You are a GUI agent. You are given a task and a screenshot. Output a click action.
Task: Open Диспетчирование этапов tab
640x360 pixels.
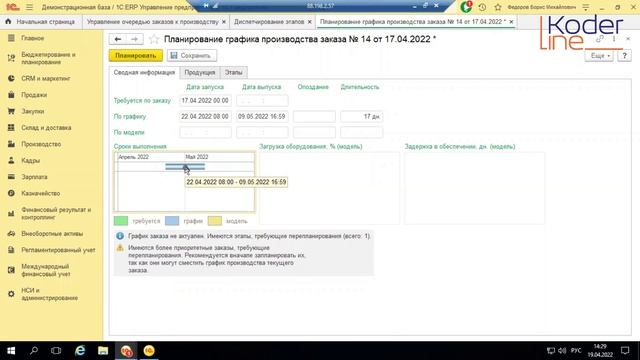tap(269, 22)
